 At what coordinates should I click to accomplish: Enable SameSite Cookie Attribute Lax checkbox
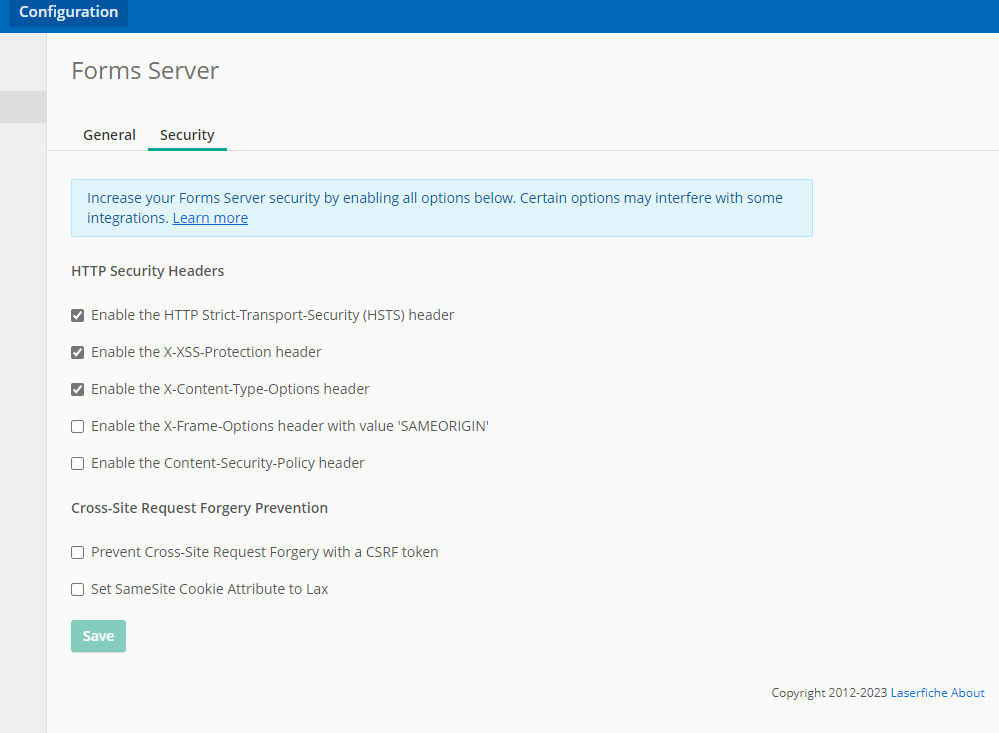point(78,590)
